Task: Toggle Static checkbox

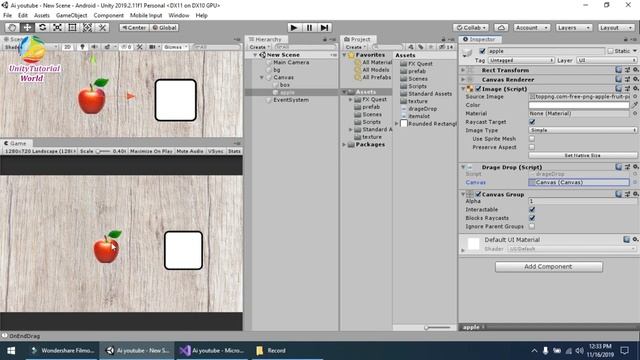Action: tap(611, 51)
